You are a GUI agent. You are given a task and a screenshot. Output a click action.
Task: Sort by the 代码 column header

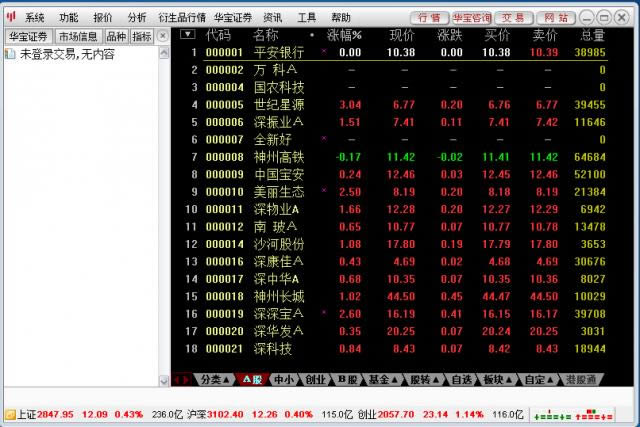pos(218,35)
